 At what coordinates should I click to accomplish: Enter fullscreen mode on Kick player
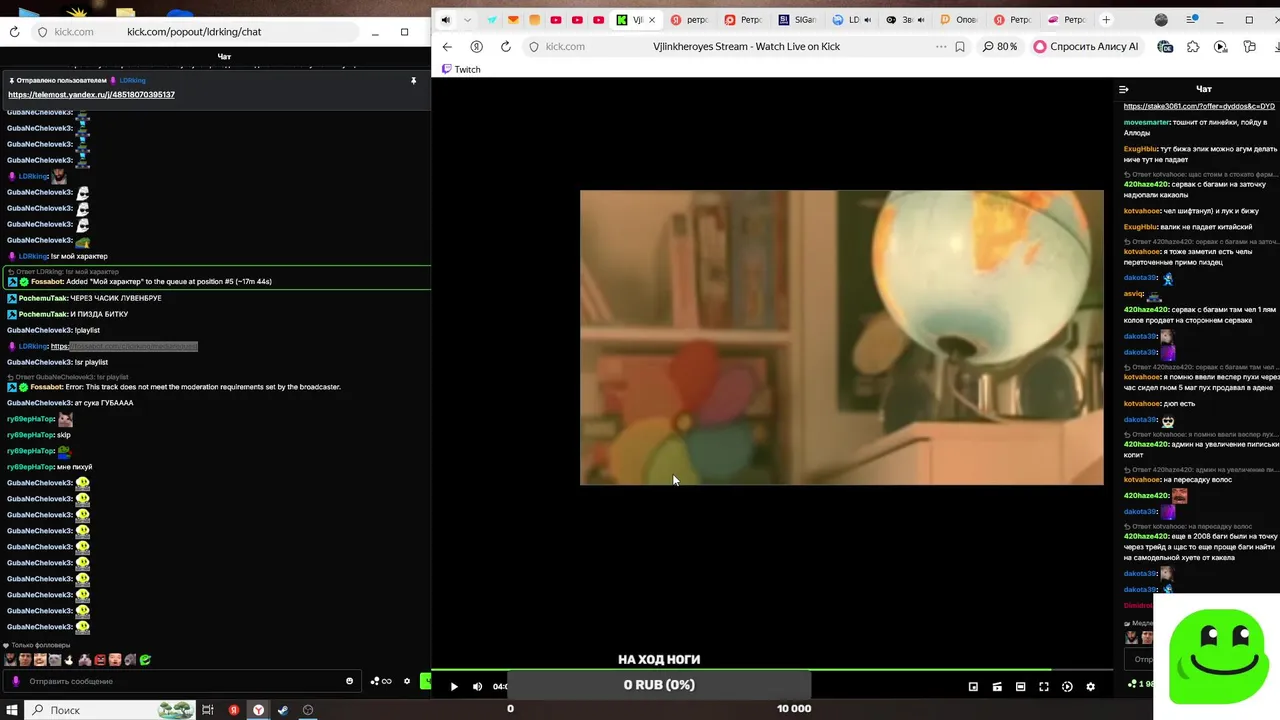[1044, 686]
